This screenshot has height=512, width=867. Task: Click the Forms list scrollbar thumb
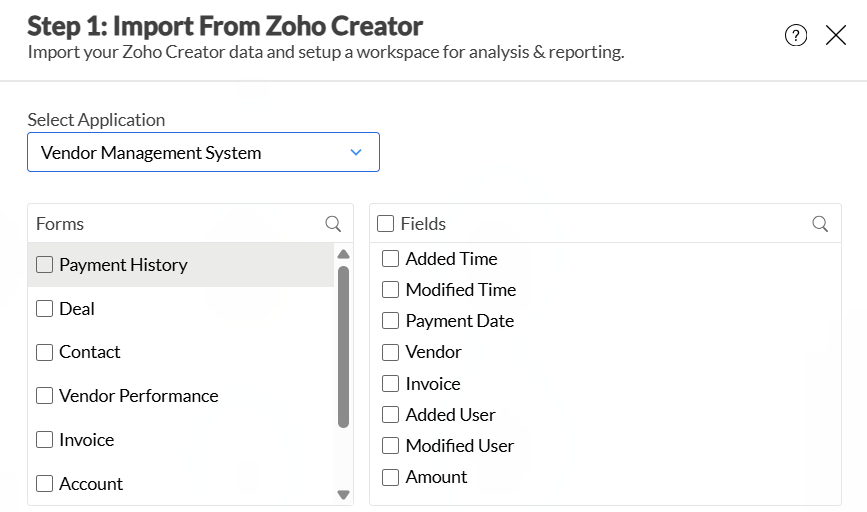pyautogui.click(x=343, y=347)
